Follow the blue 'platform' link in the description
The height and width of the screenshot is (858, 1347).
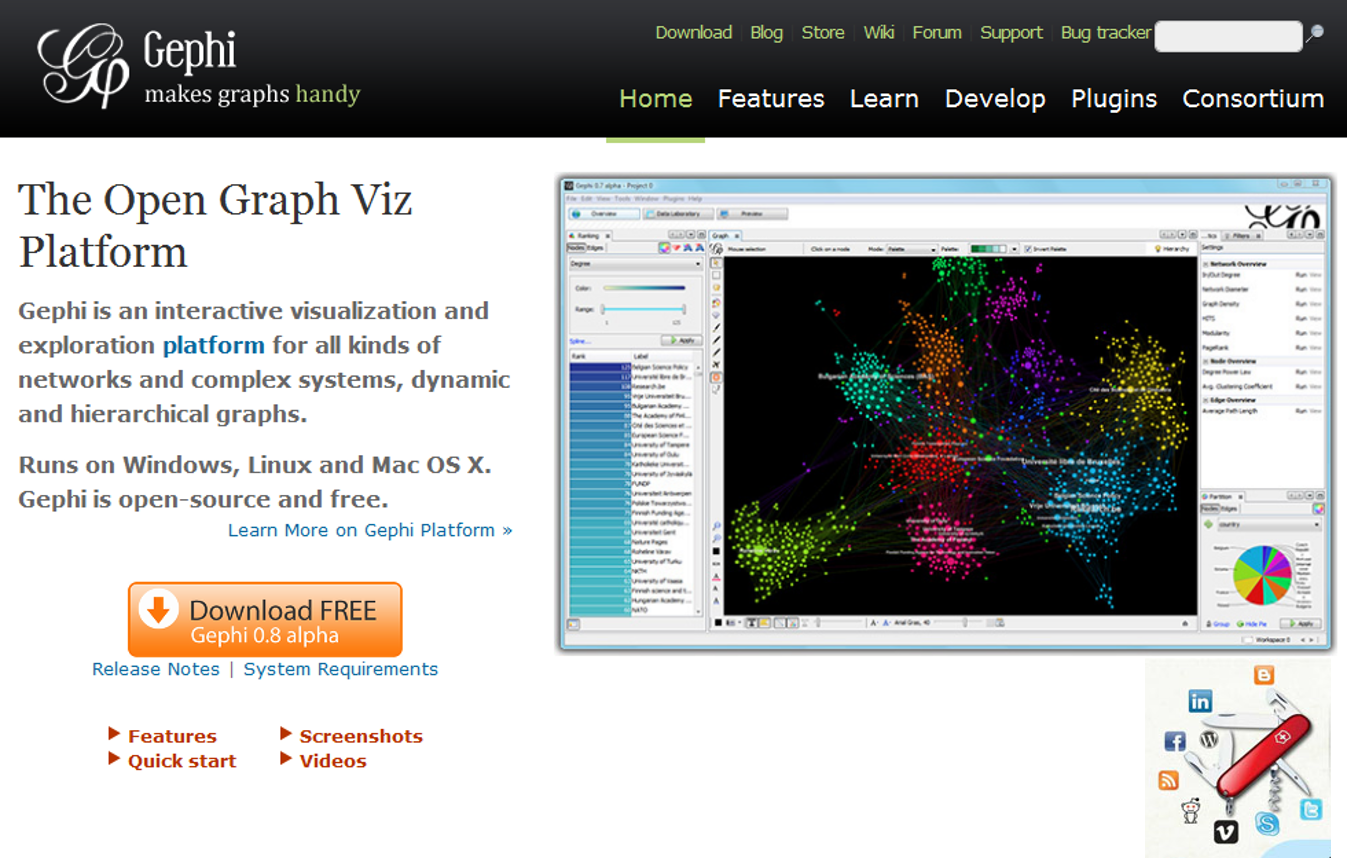214,346
